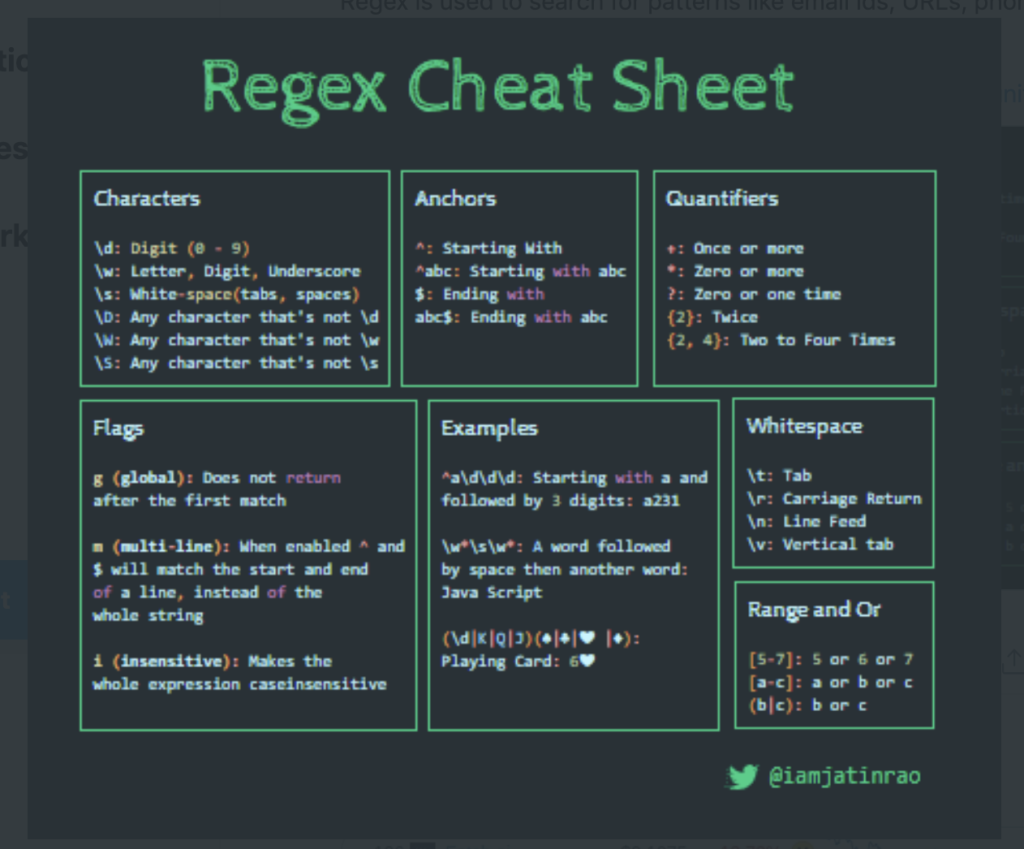Click the Range and Or heading

(x=814, y=610)
